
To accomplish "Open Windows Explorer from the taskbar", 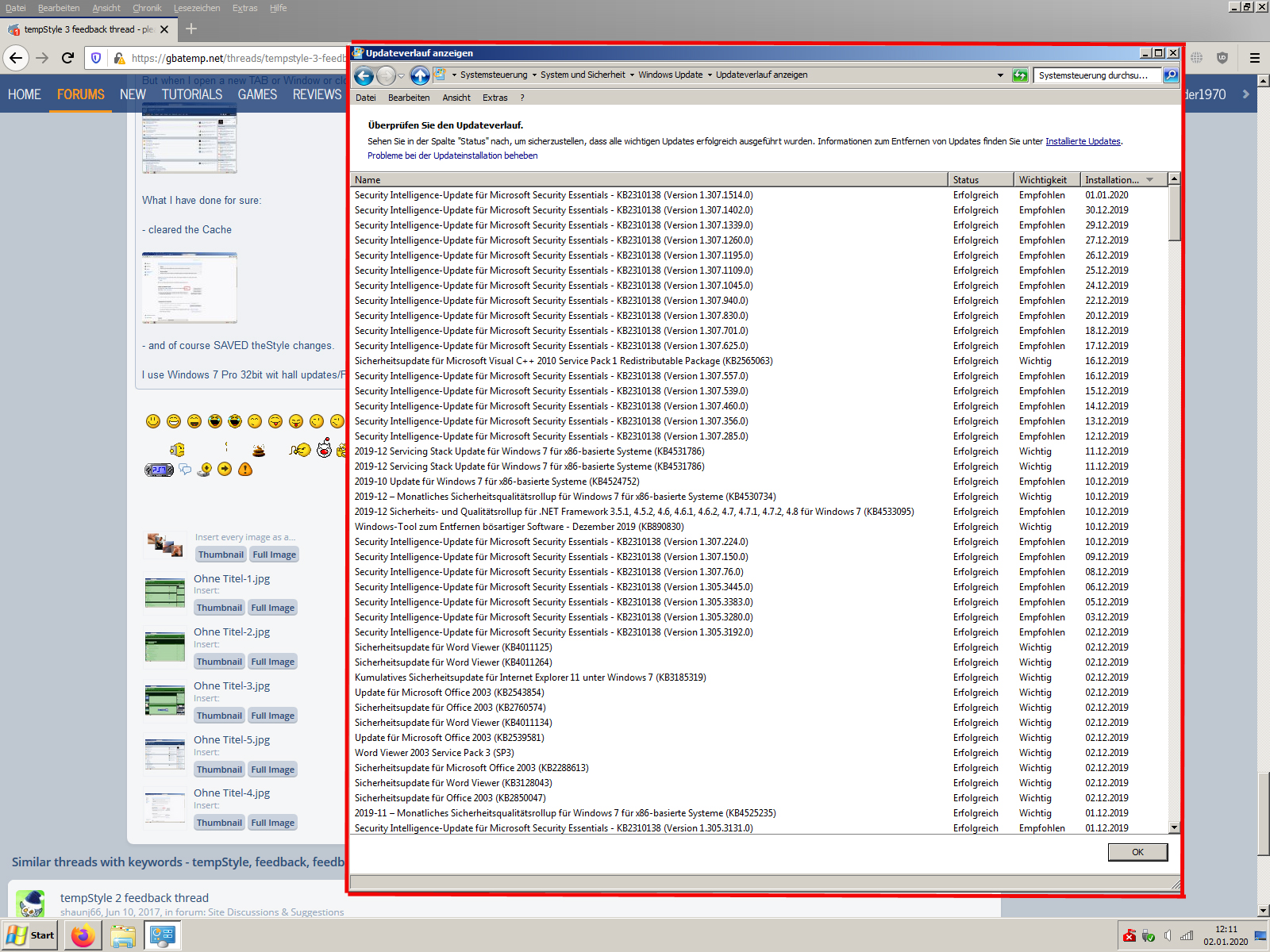I will coord(123,936).
